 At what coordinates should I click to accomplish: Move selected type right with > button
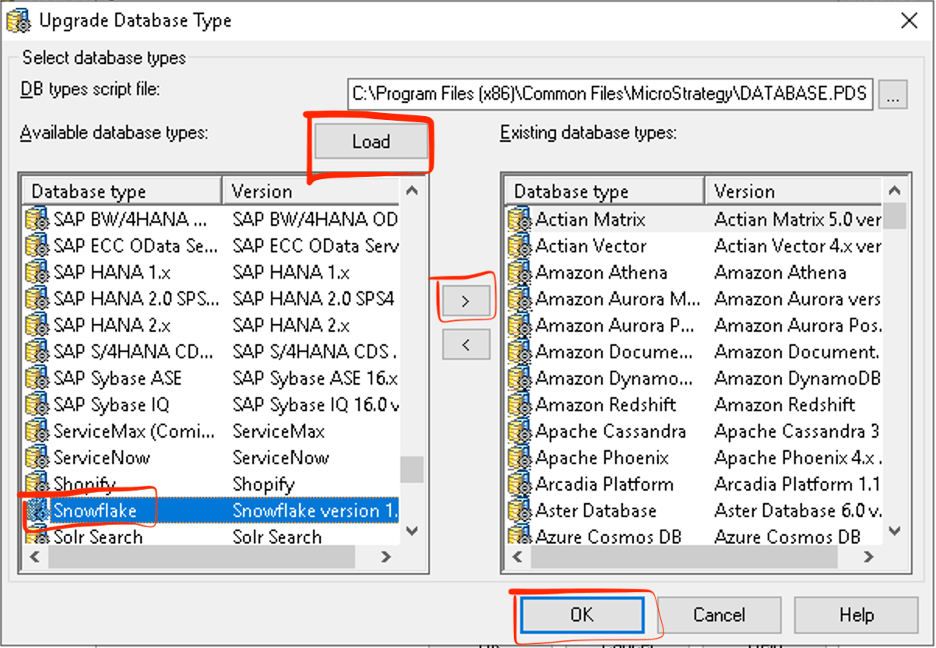click(465, 300)
